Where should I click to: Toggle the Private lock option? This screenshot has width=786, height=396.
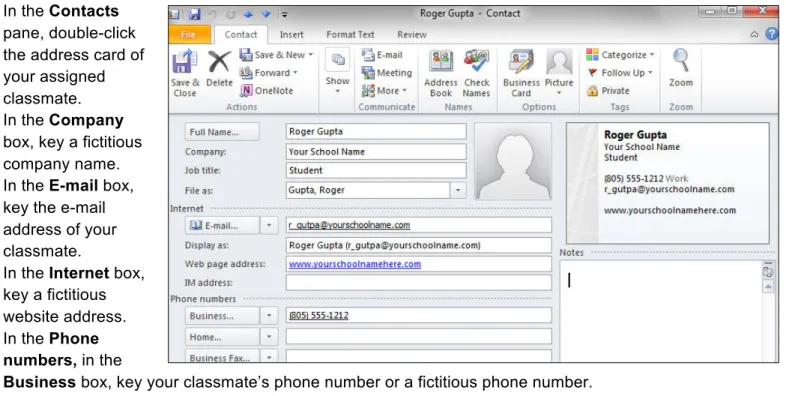click(608, 91)
